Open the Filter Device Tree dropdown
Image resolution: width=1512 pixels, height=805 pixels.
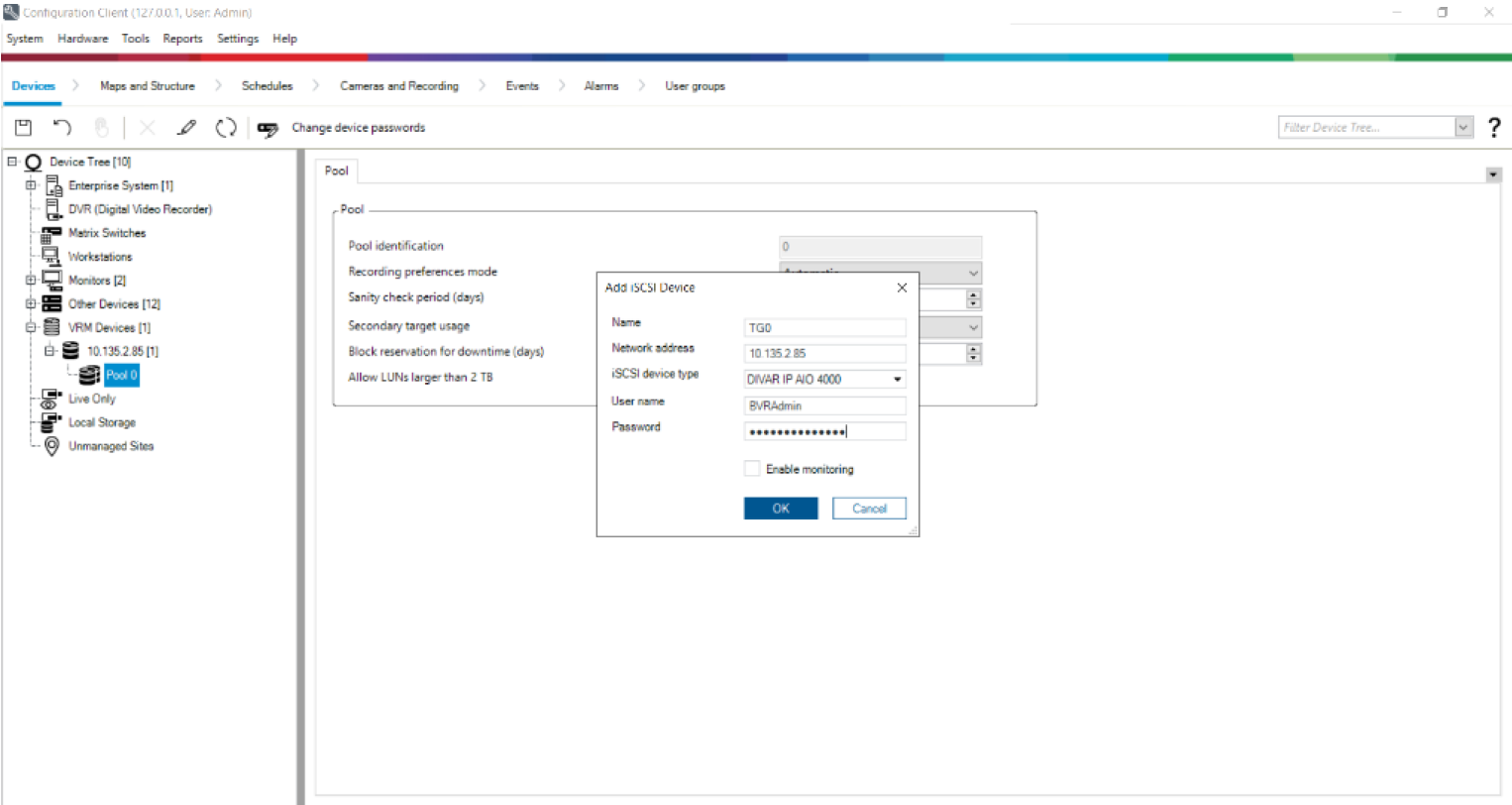1463,127
